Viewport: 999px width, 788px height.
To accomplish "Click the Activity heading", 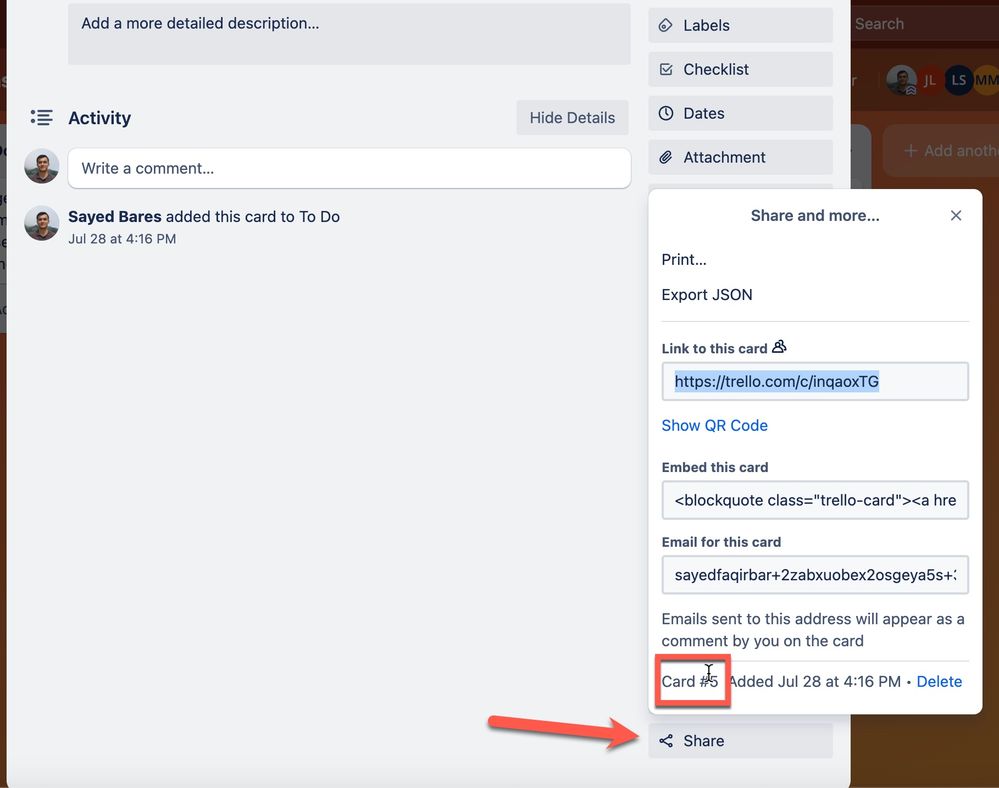I will pos(99,118).
